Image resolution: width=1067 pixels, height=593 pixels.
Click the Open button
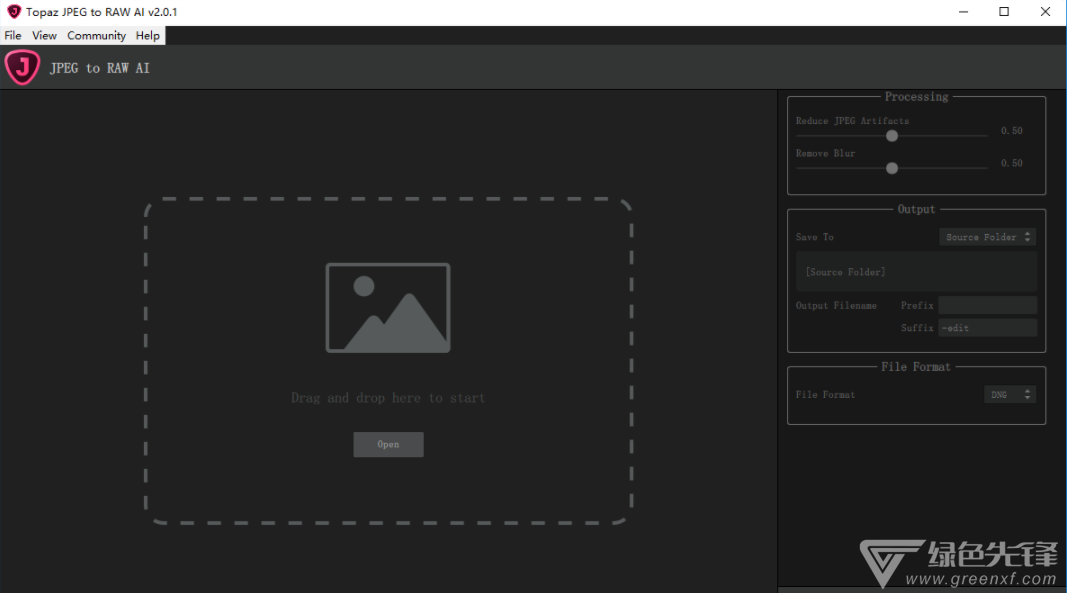[x=388, y=445]
